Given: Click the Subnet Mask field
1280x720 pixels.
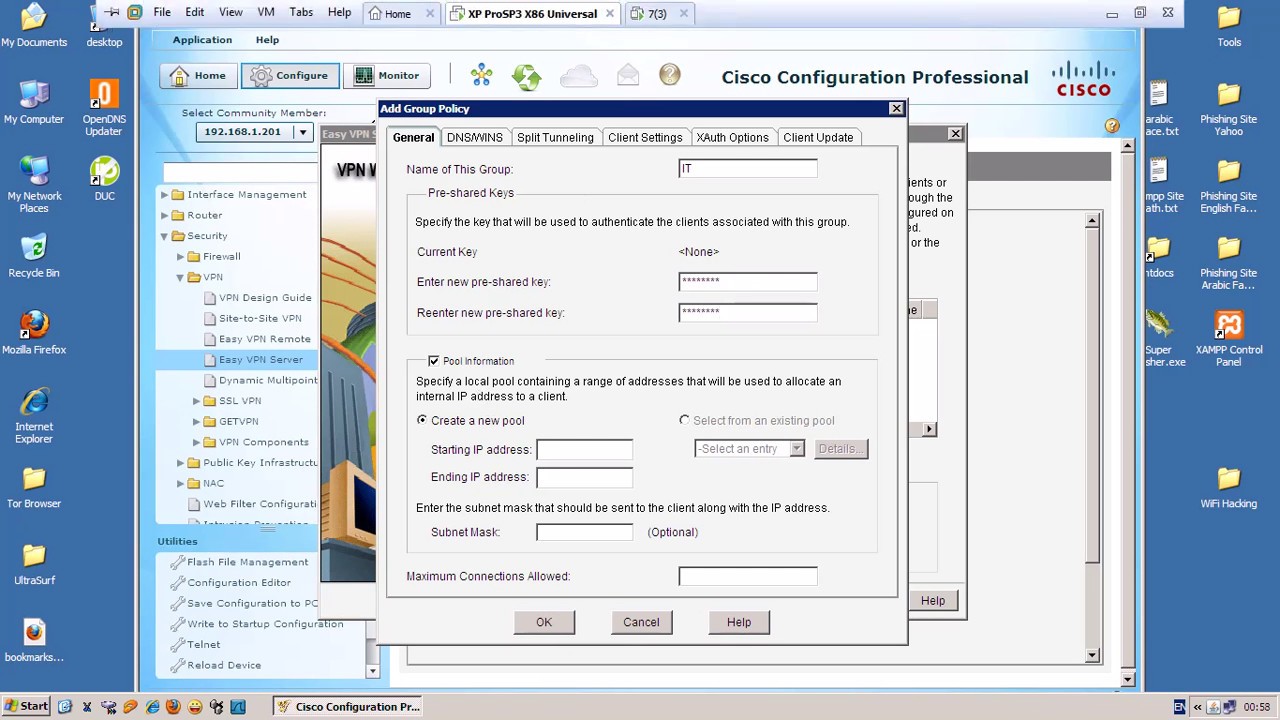Looking at the screenshot, I should click(x=585, y=532).
